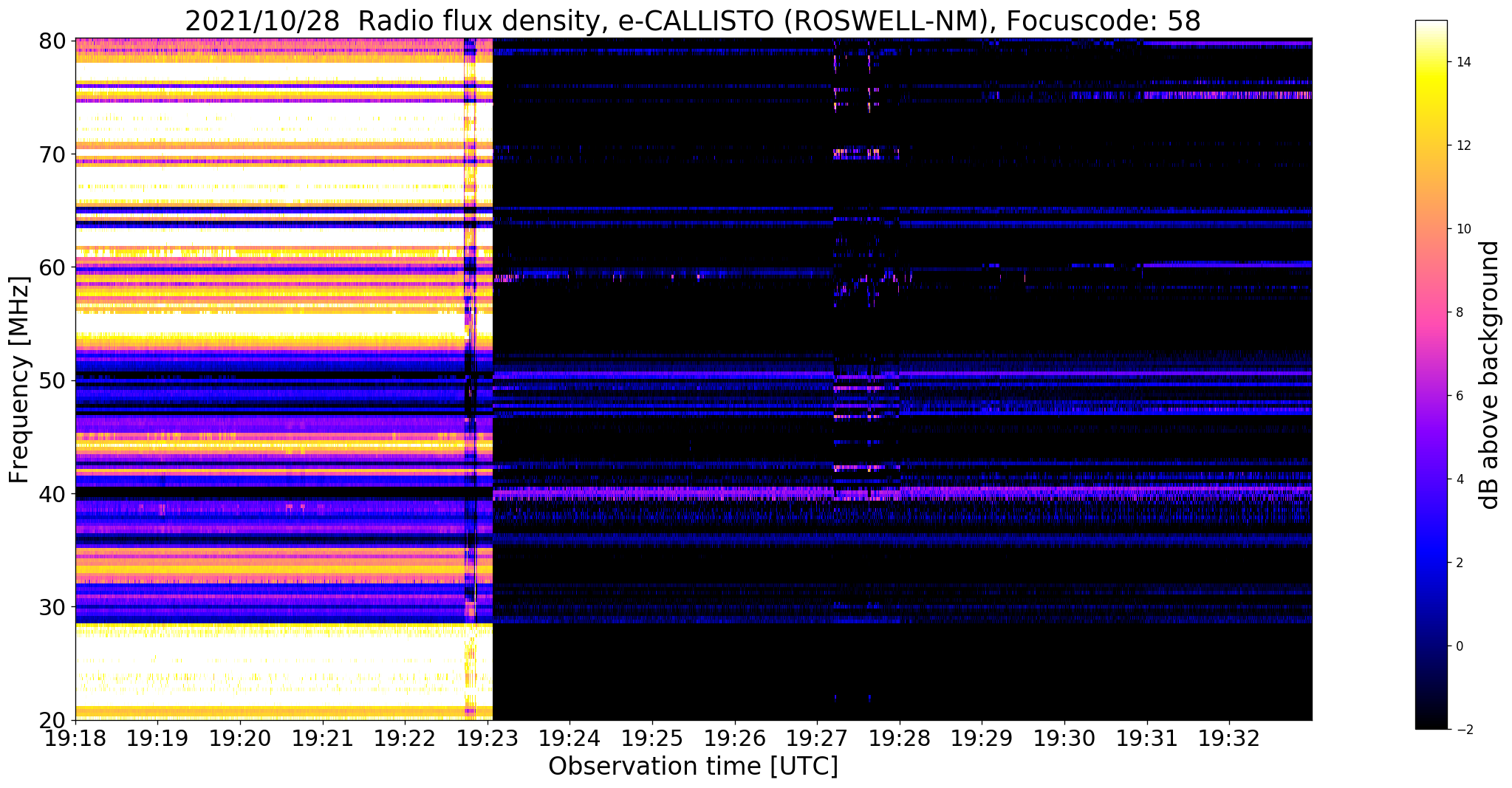Click the 19:24 time tick label
The image size is (1512, 788).
pyautogui.click(x=570, y=738)
